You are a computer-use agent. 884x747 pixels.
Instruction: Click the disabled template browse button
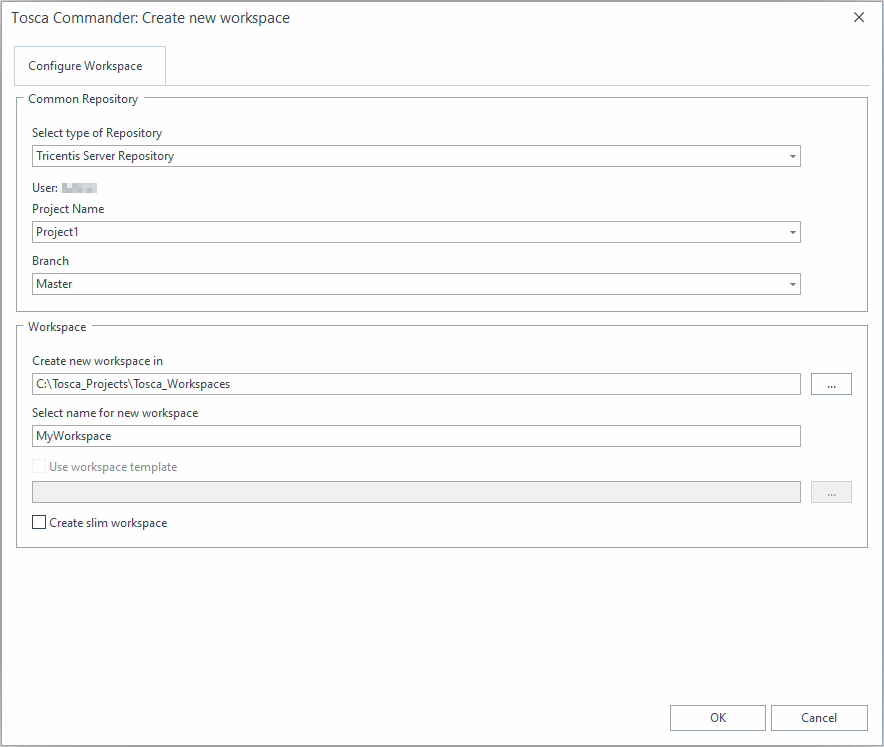pos(831,492)
